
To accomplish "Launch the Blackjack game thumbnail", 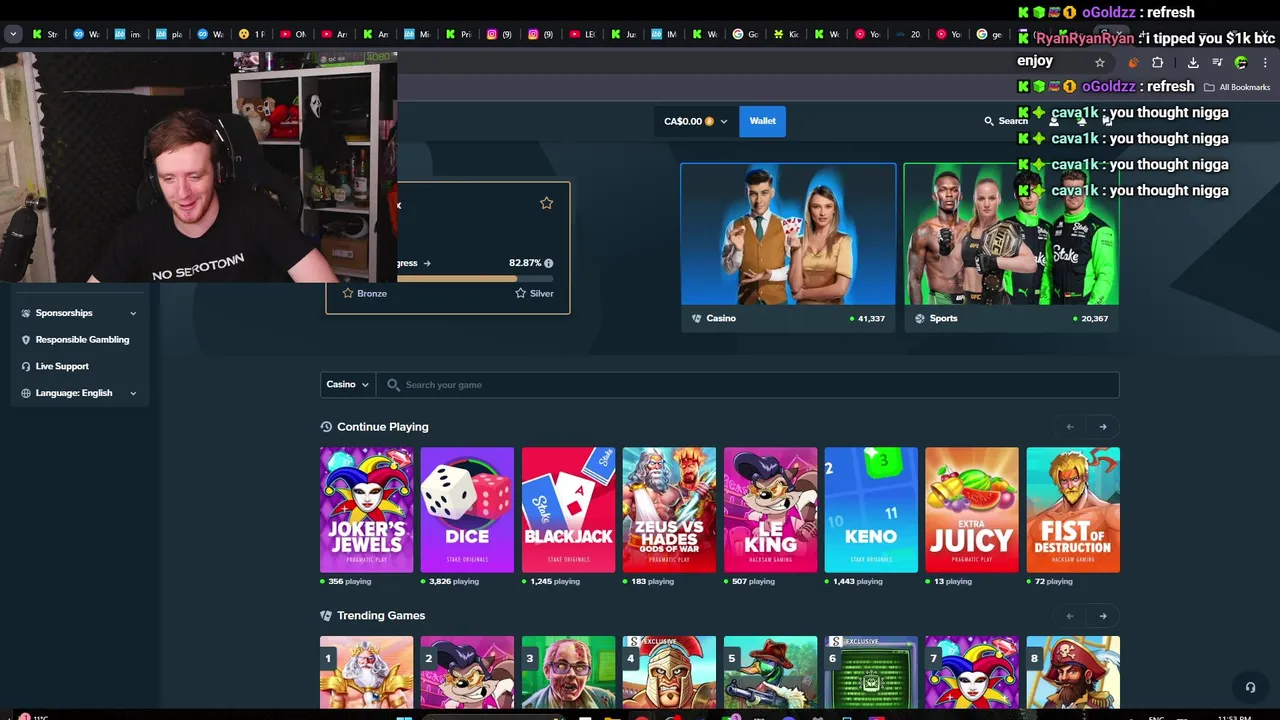I will 568,510.
